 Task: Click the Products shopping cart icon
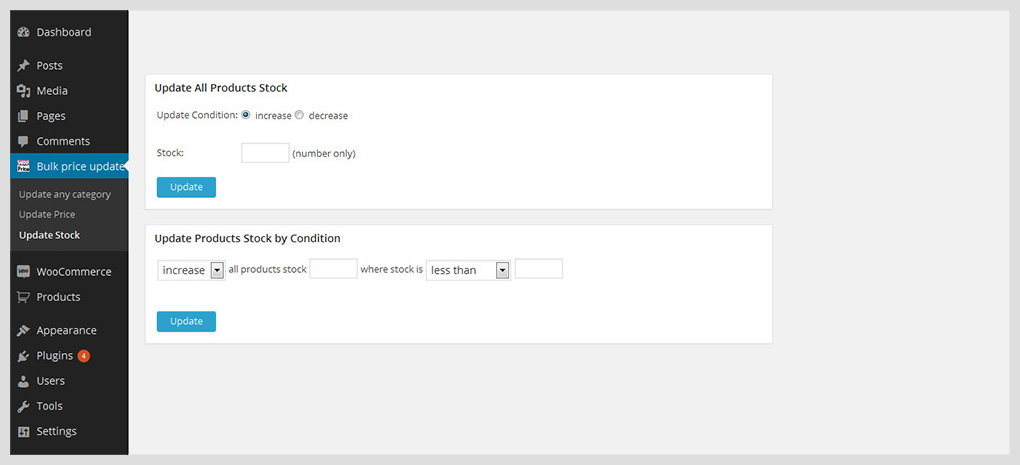click(x=23, y=297)
